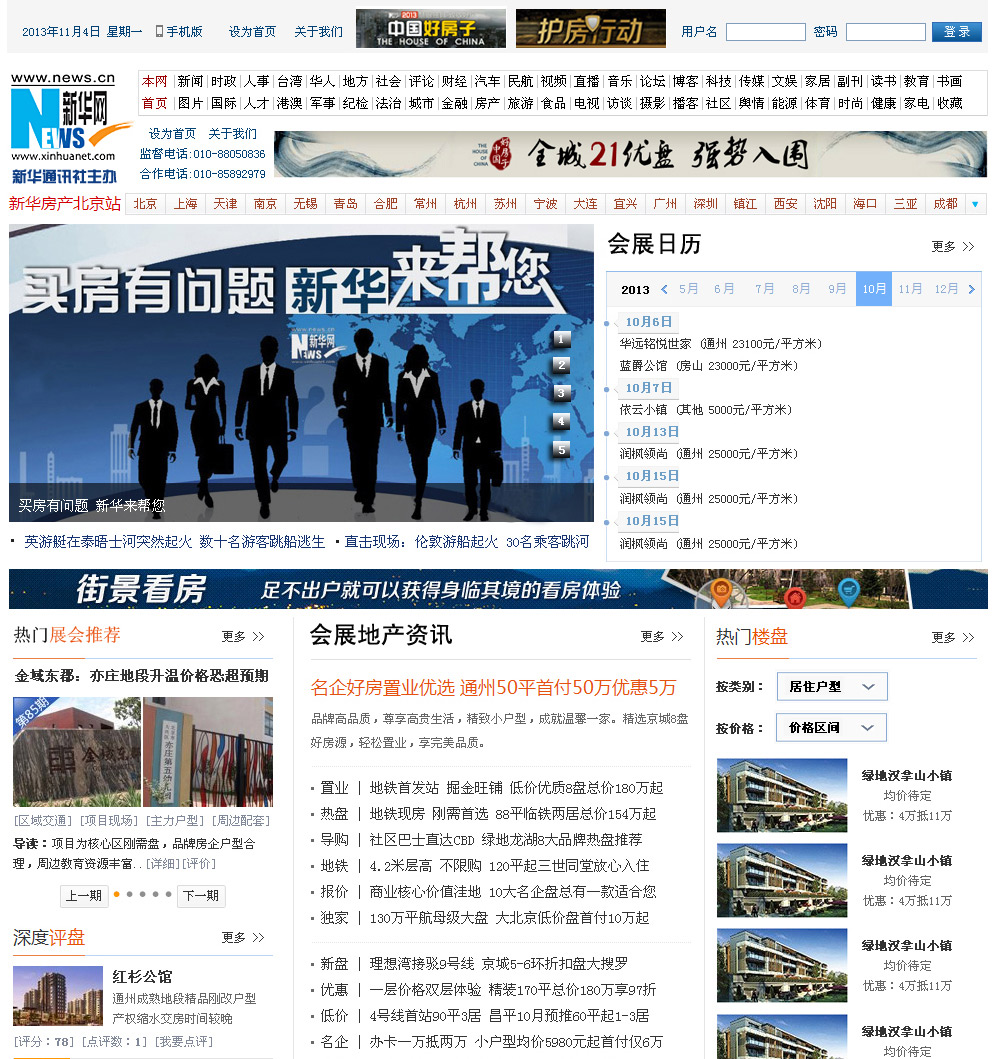Open the mobile version phone icon

tap(159, 32)
